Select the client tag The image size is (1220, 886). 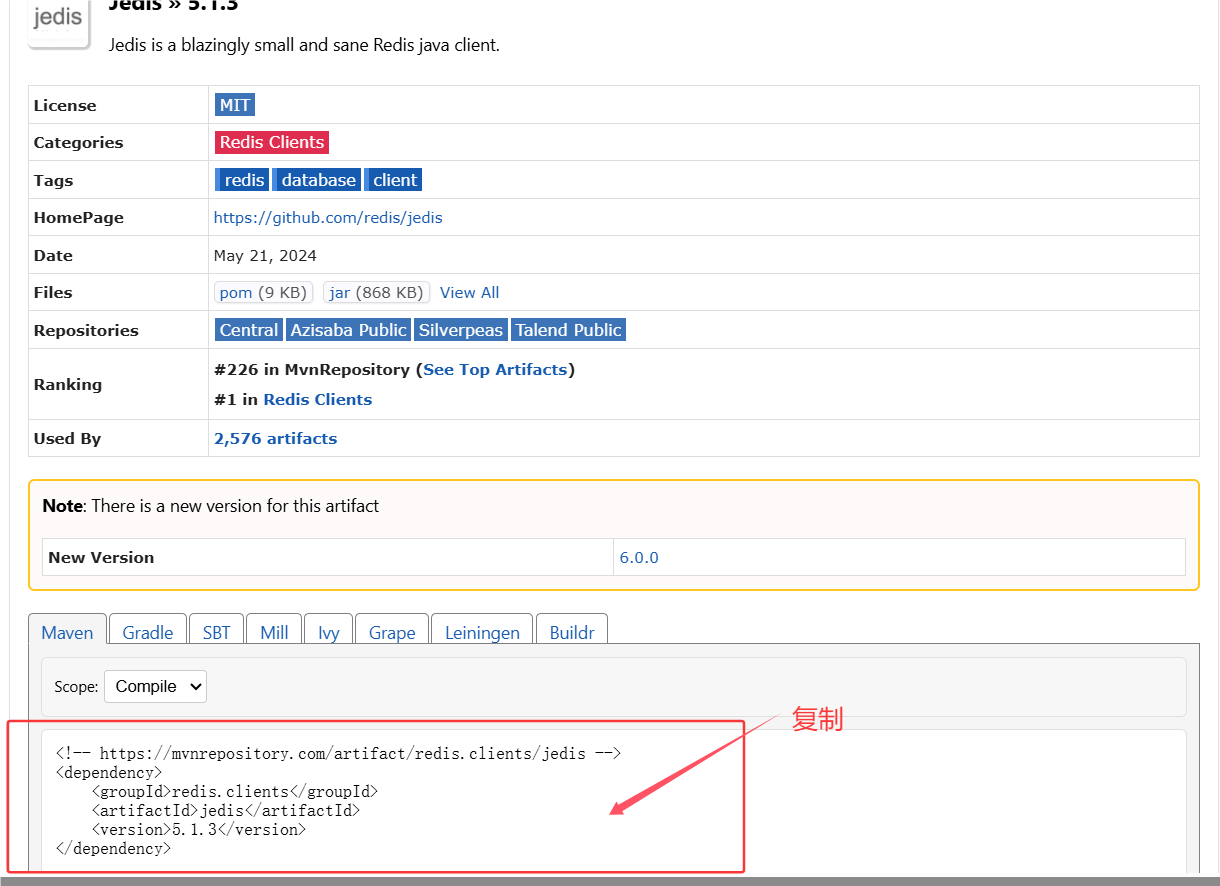pos(393,180)
